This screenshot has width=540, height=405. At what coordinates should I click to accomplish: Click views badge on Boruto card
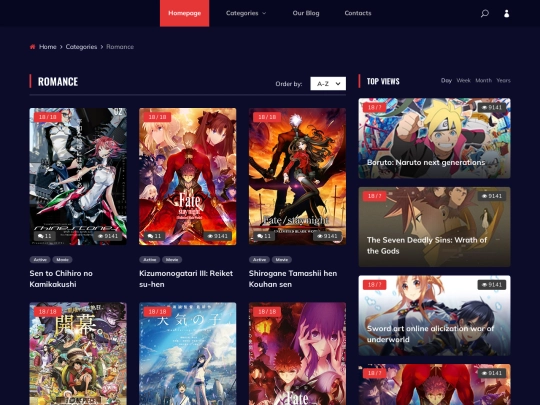(x=492, y=107)
